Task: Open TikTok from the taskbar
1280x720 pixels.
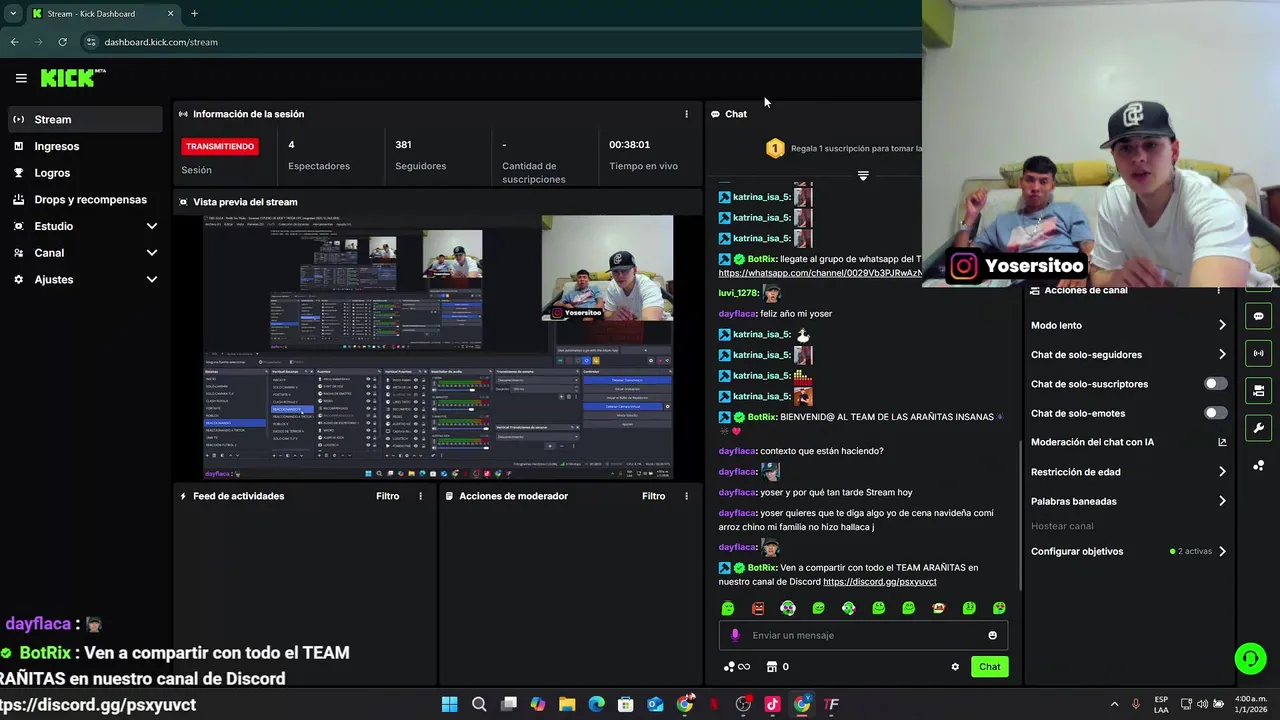Action: 772,704
